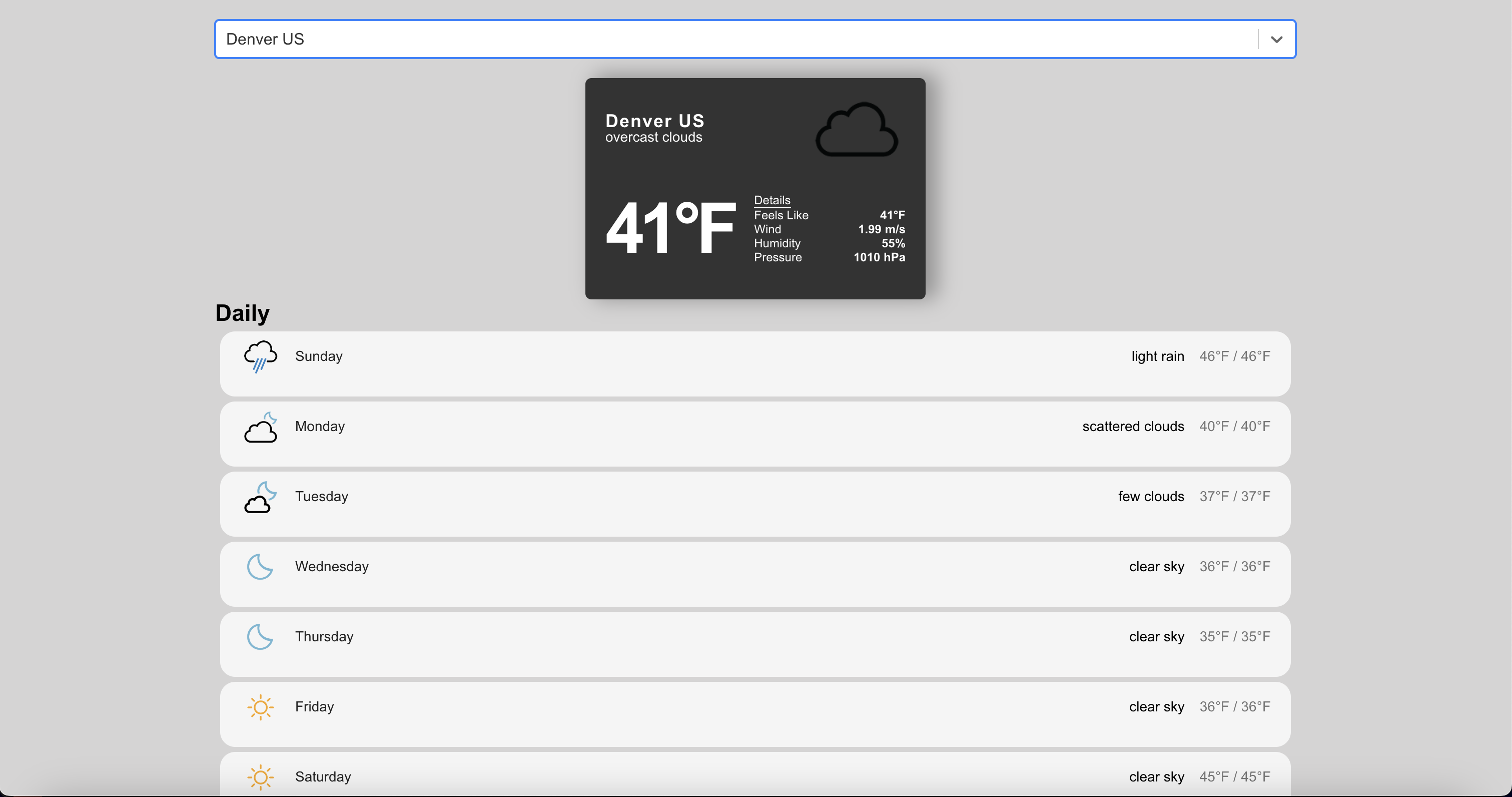The width and height of the screenshot is (1512, 797).
Task: Click the clear sky text on Friday
Action: [1156, 707]
